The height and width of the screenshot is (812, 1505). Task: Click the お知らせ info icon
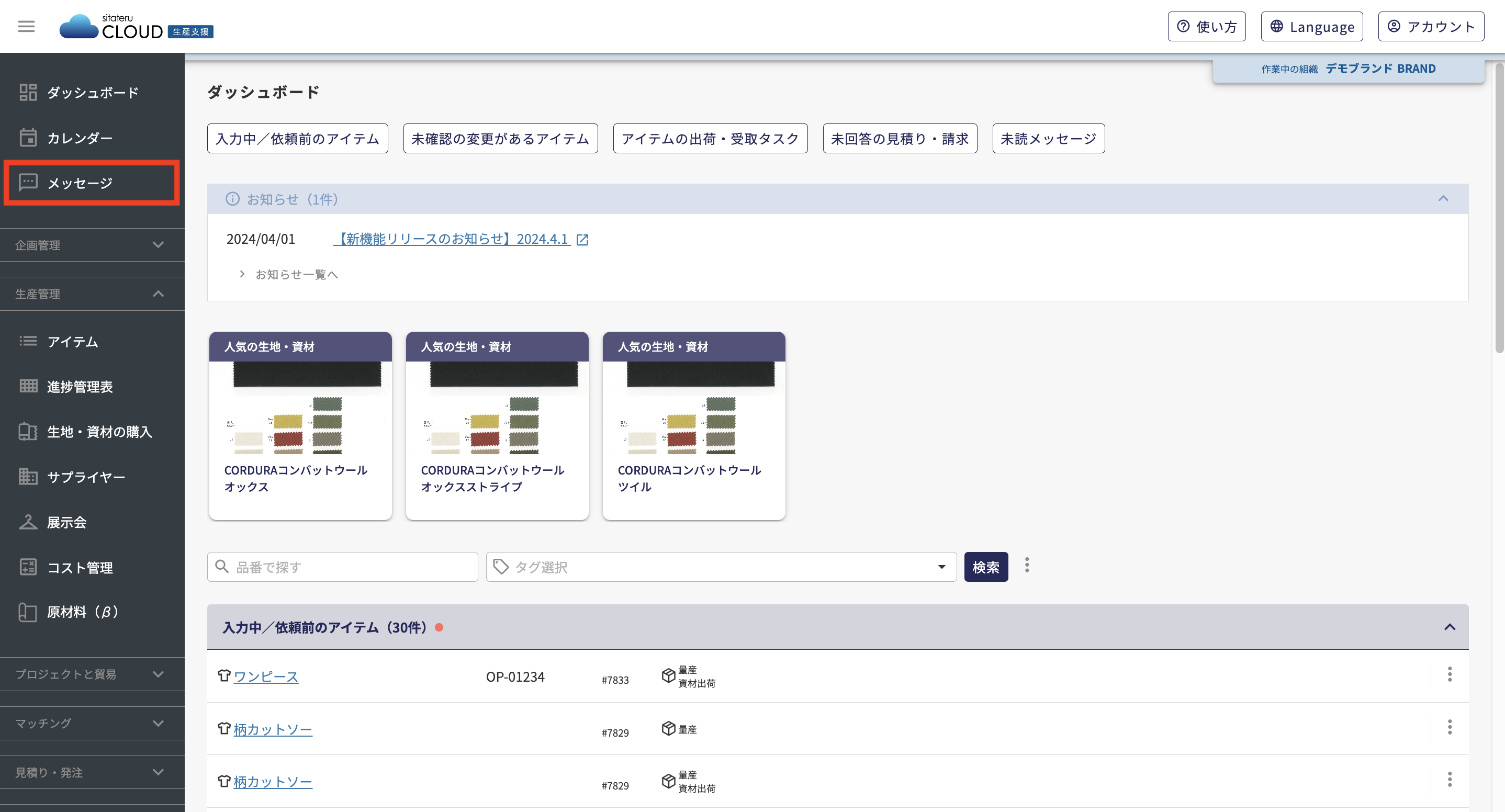pyautogui.click(x=232, y=199)
